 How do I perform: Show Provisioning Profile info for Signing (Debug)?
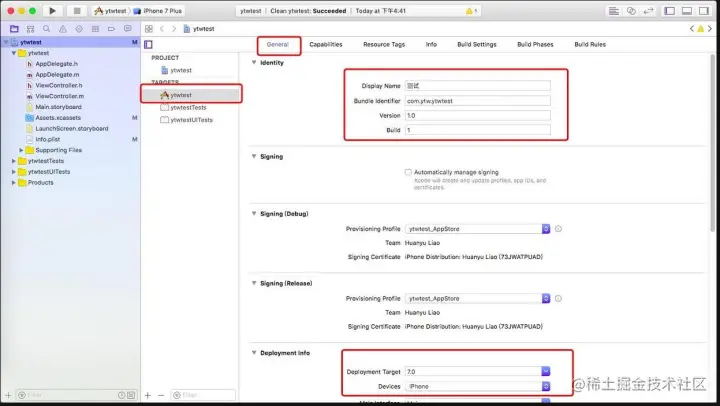558,229
